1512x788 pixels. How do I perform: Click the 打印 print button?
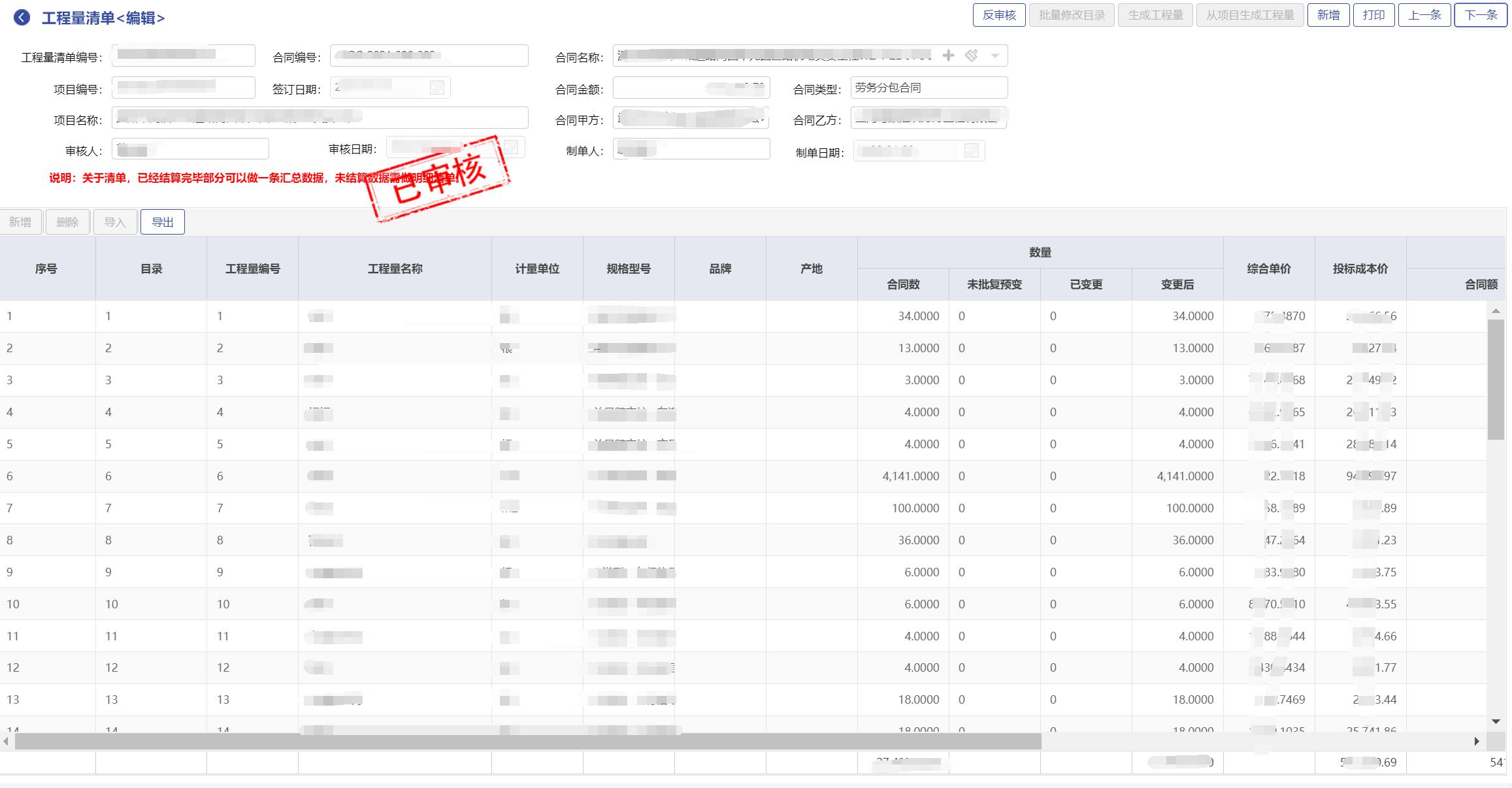[x=1373, y=15]
